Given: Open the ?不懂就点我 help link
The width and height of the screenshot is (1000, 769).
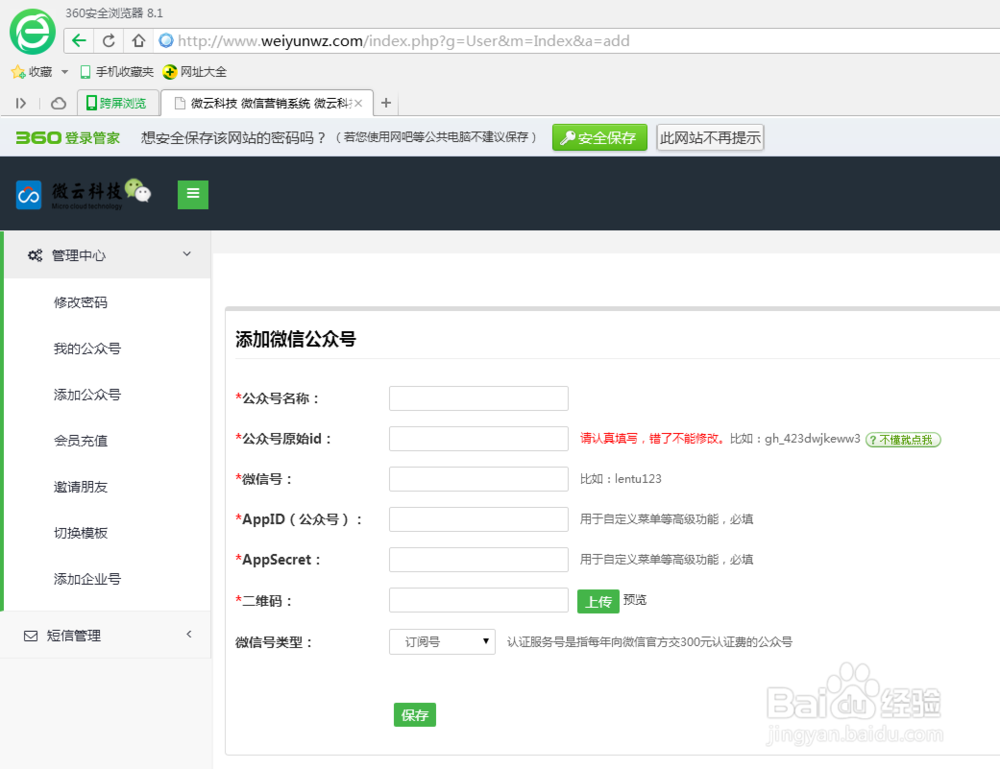Looking at the screenshot, I should (x=903, y=438).
